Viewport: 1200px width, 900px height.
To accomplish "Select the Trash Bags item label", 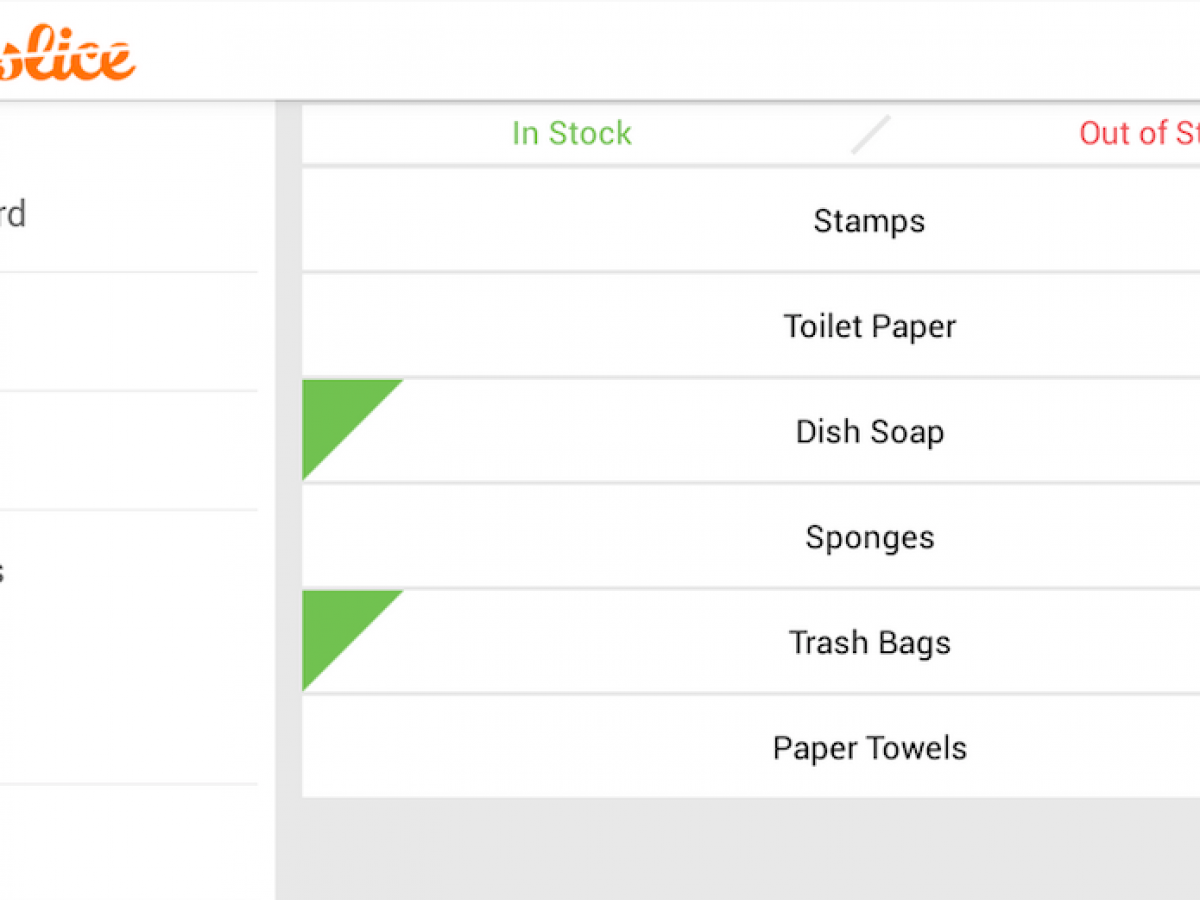I will (869, 642).
